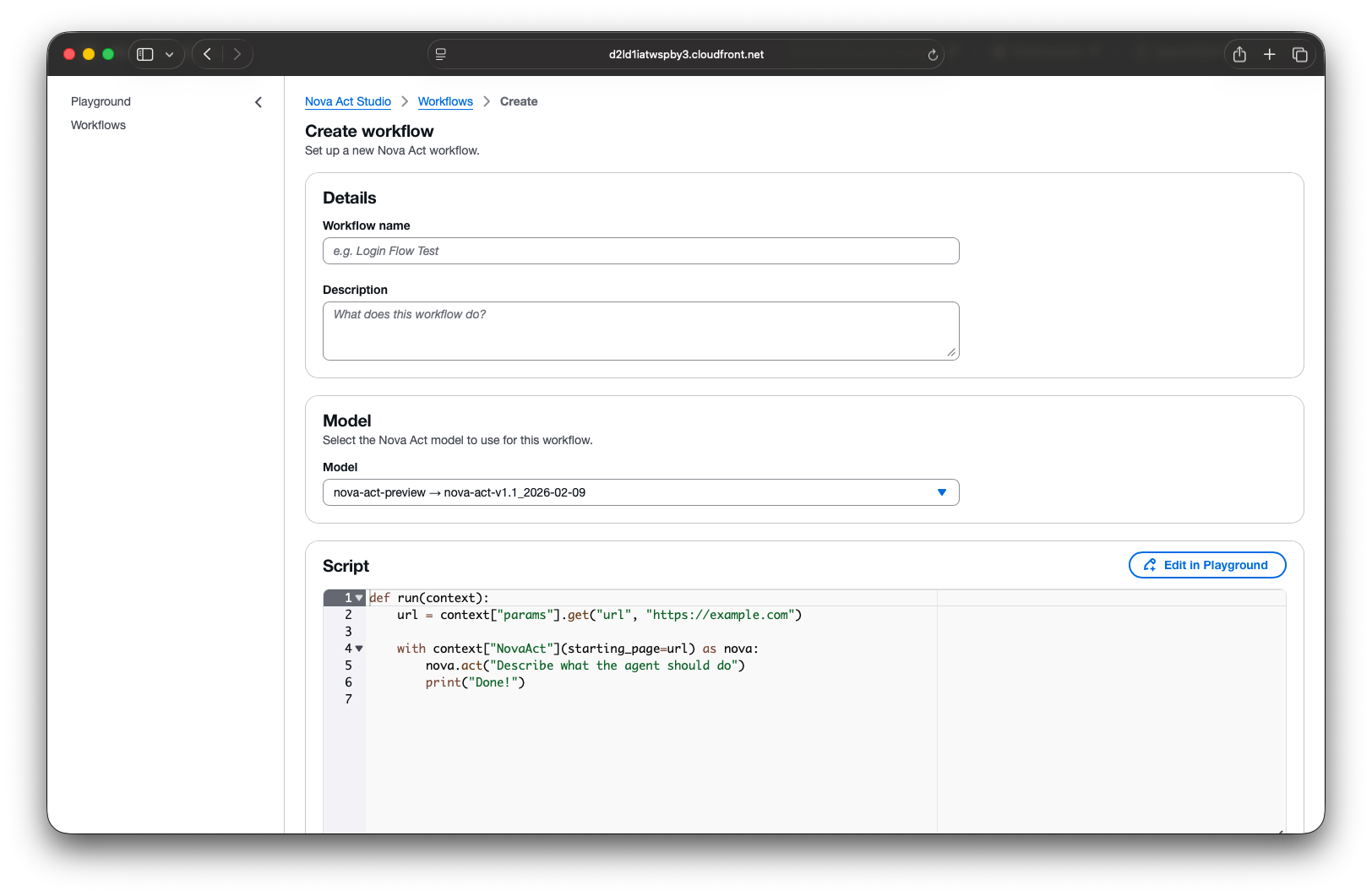Open Workflows in the side navigation
Viewport: 1372px width, 896px height.
click(98, 125)
